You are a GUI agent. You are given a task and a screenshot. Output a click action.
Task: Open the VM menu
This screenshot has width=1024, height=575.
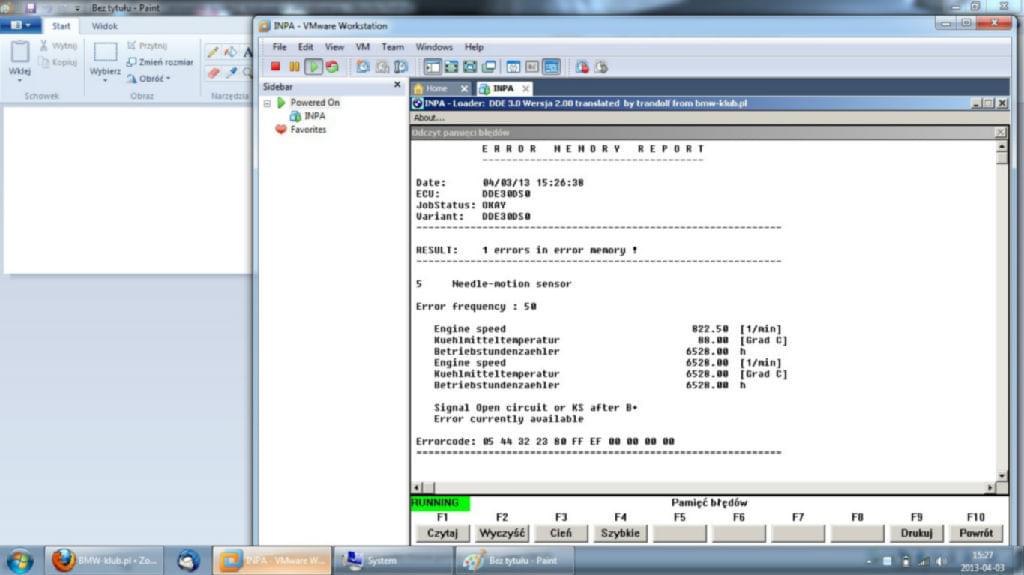coord(362,47)
